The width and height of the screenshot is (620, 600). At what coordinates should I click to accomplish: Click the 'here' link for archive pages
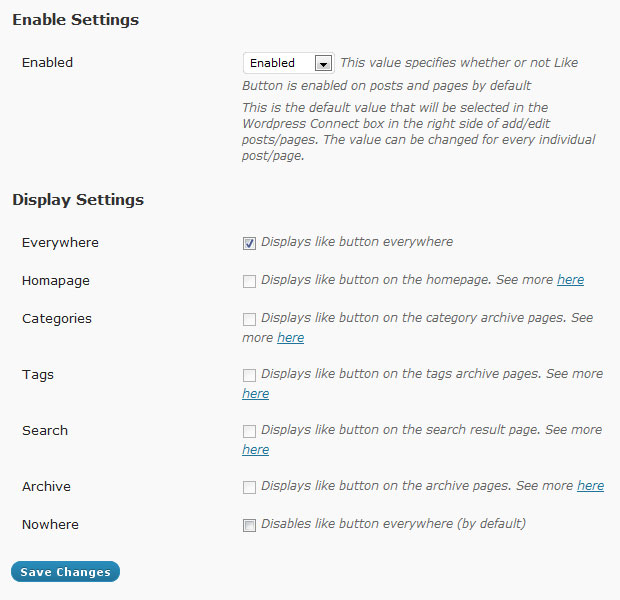click(x=590, y=486)
